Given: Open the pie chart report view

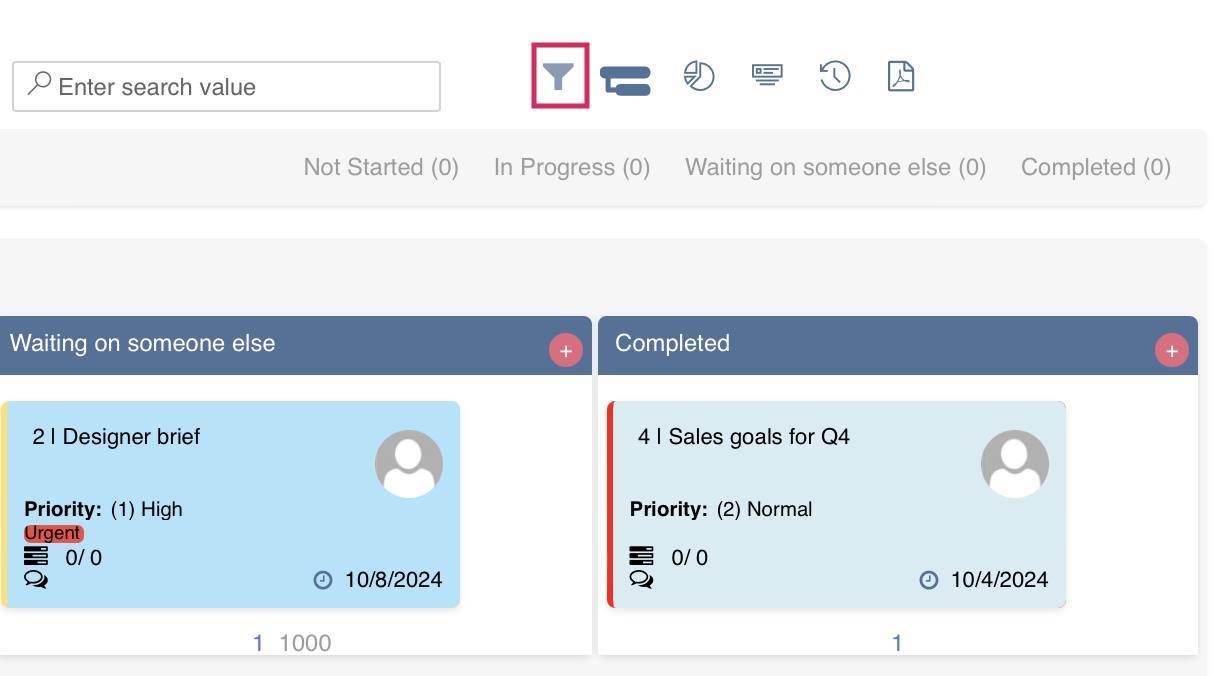Looking at the screenshot, I should (699, 75).
